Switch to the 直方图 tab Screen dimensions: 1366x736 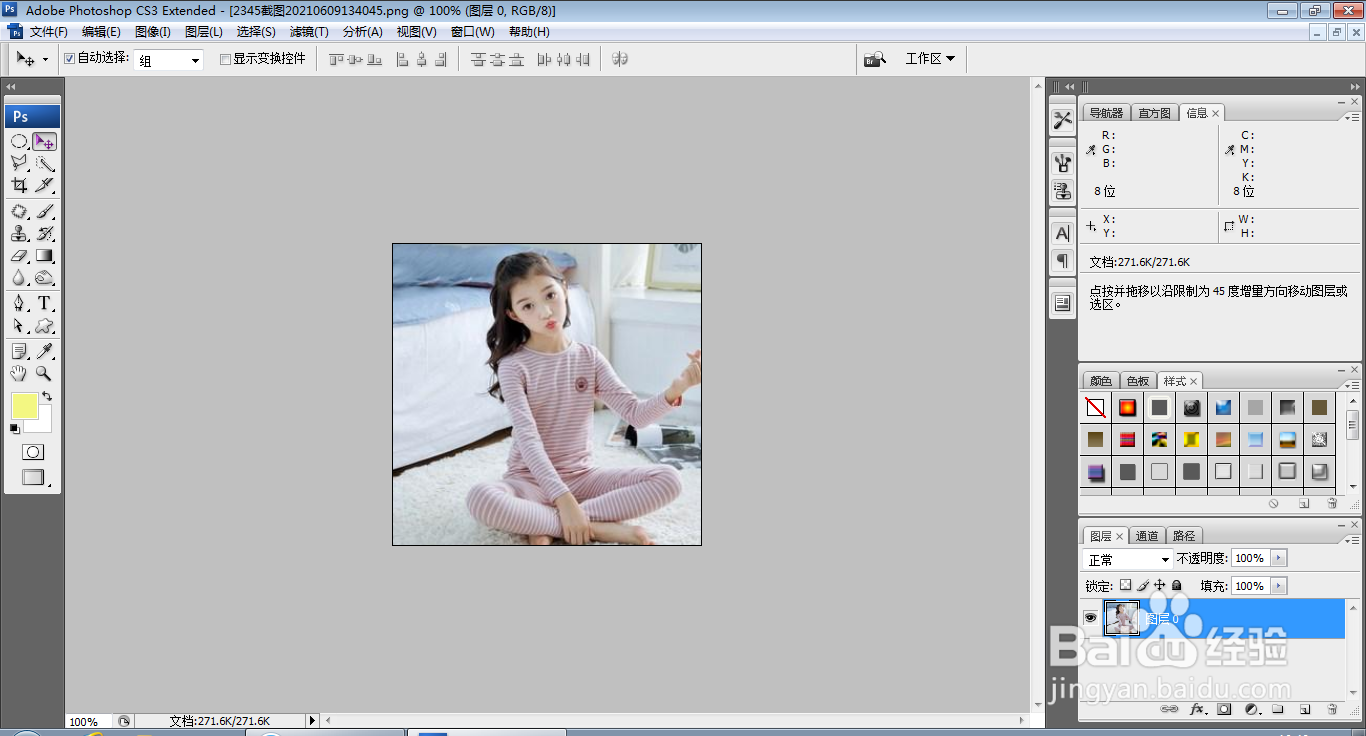1154,113
